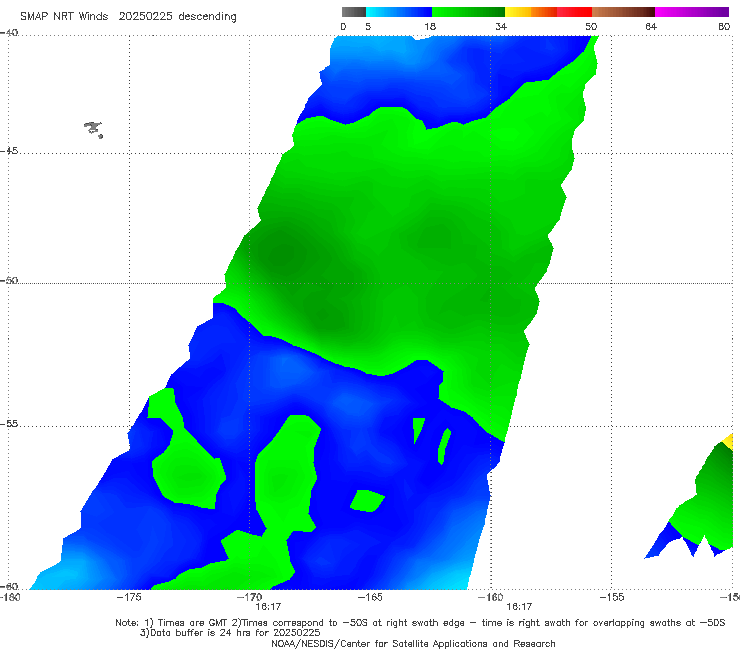
Task: Click the '3)Data buffer is 24 hrs' note line
Action: point(230,633)
